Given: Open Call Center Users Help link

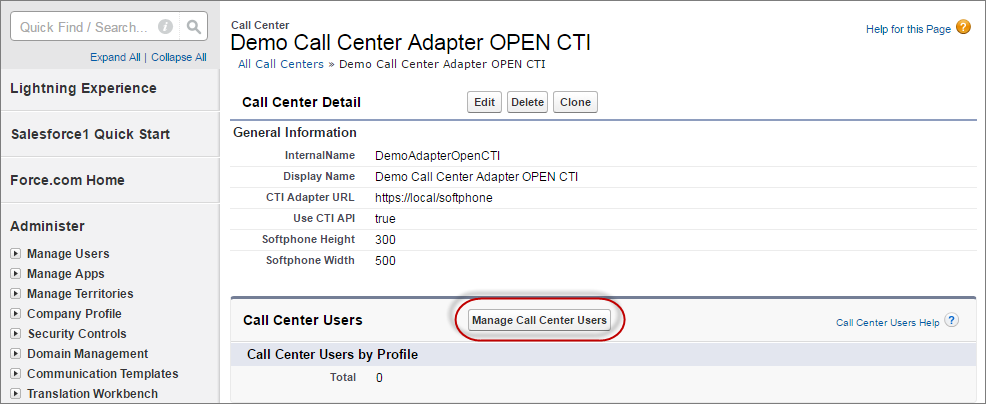Looking at the screenshot, I should click(x=887, y=323).
